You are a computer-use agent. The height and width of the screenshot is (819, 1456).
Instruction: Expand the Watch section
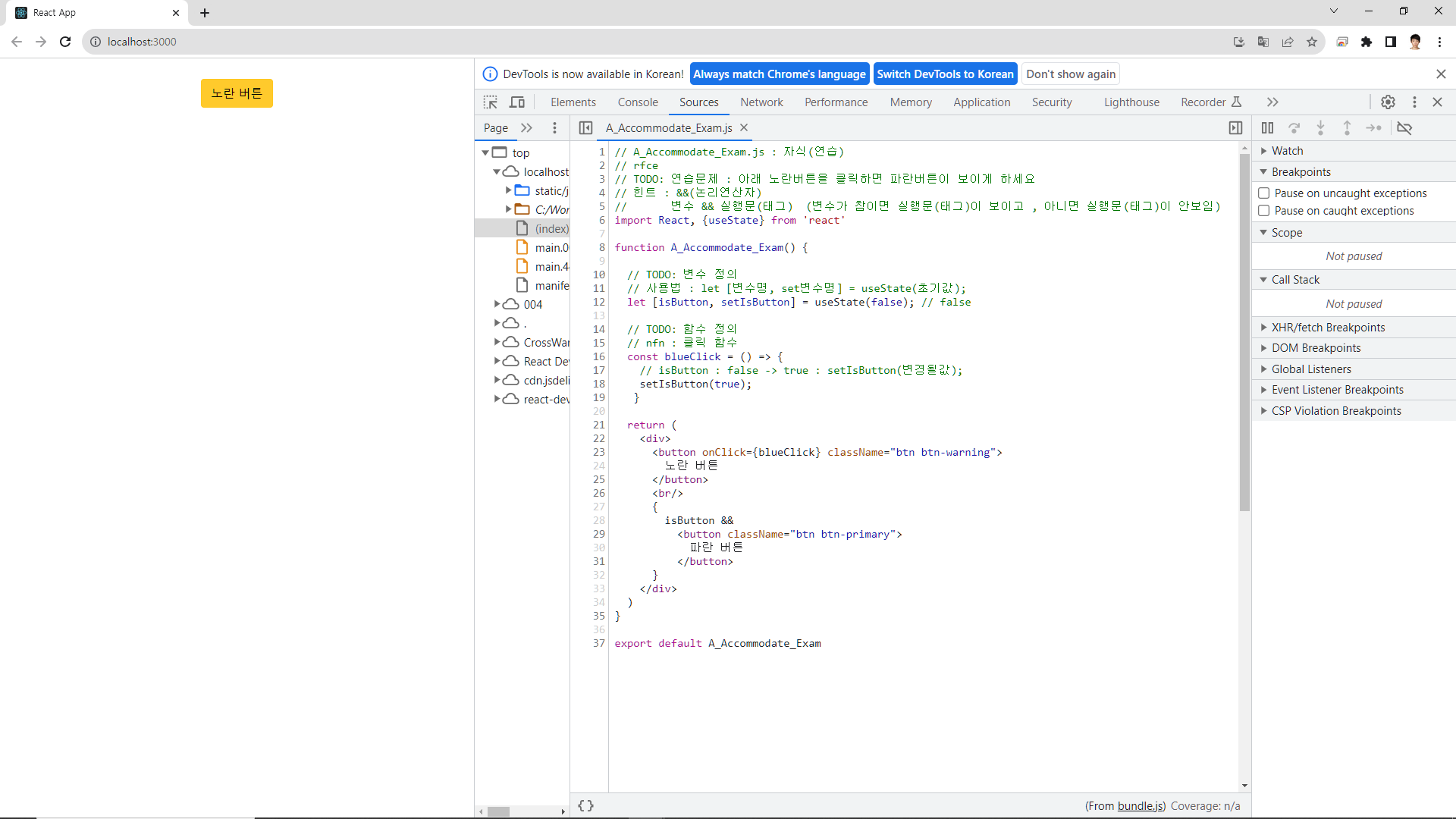pos(1287,151)
